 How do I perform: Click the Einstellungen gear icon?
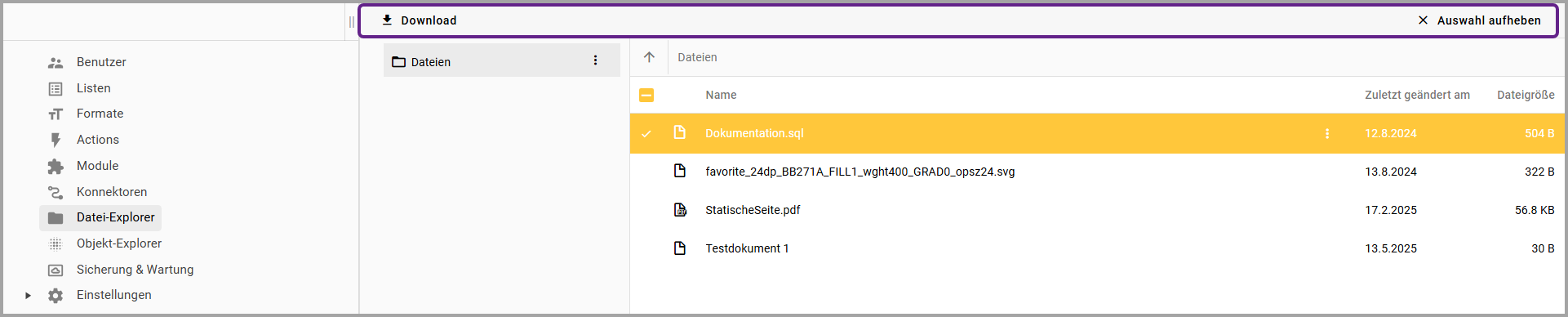point(56,296)
